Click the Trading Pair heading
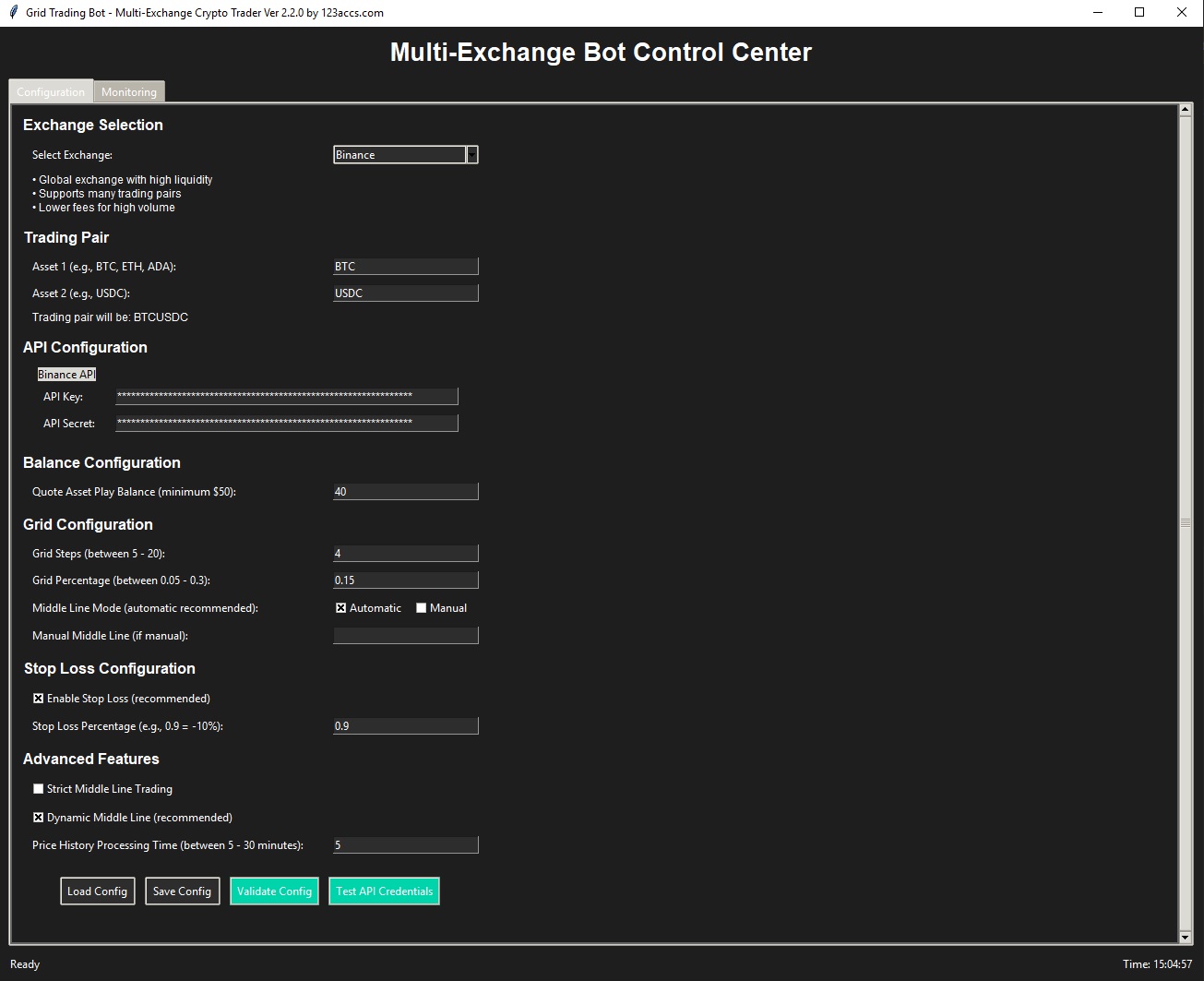 click(x=66, y=238)
